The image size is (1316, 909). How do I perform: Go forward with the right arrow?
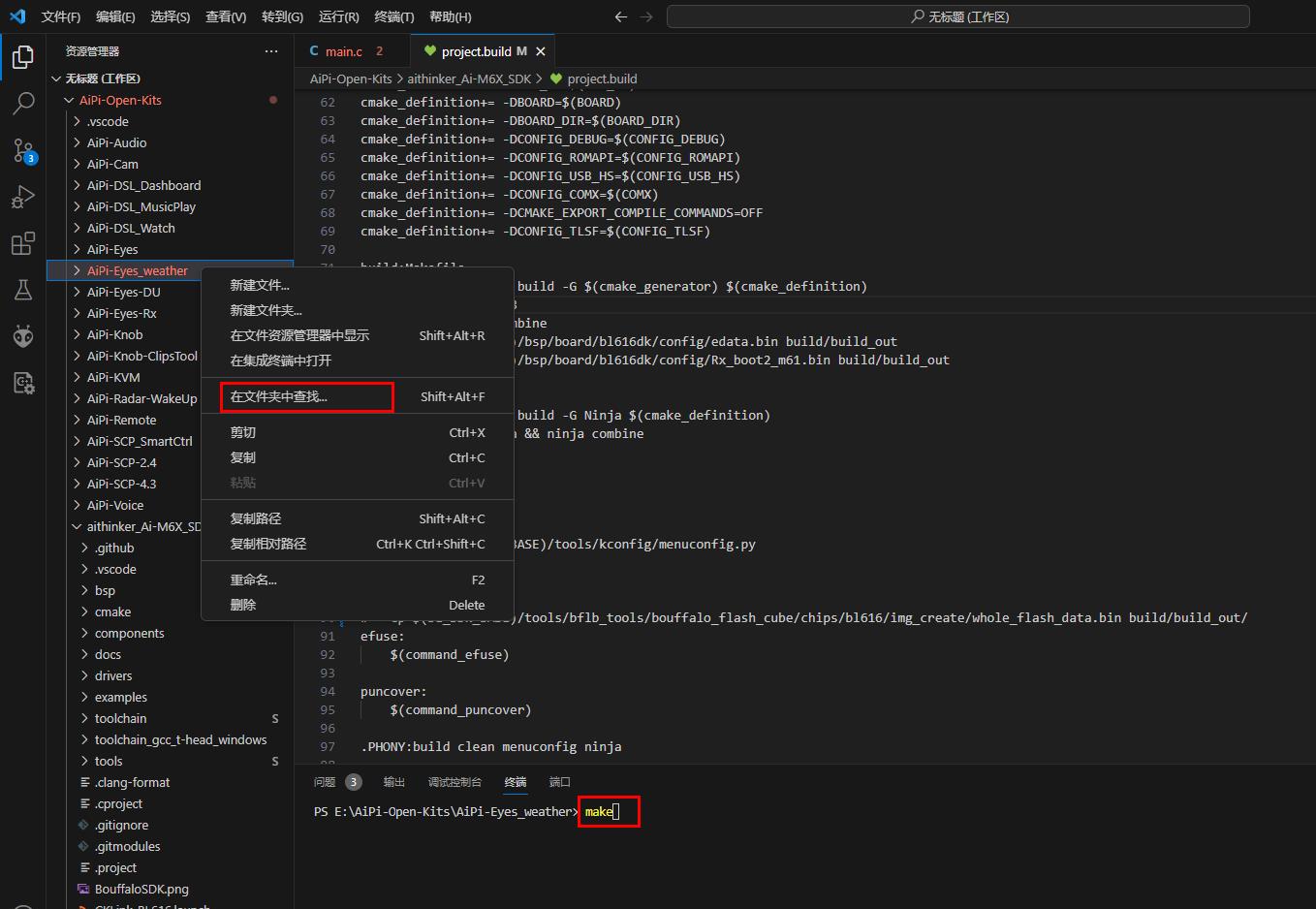tap(646, 16)
